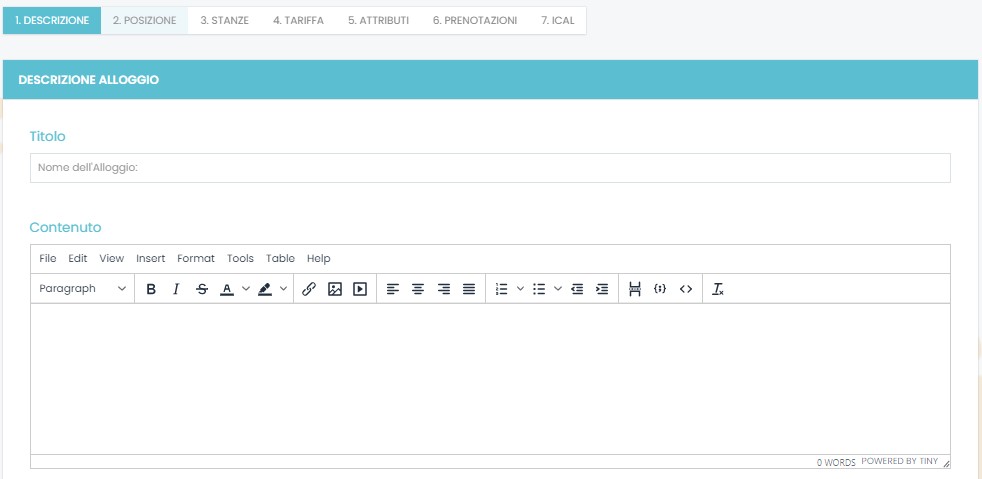The height and width of the screenshot is (479, 982).
Task: Apply the background highlight color
Action: coord(265,289)
